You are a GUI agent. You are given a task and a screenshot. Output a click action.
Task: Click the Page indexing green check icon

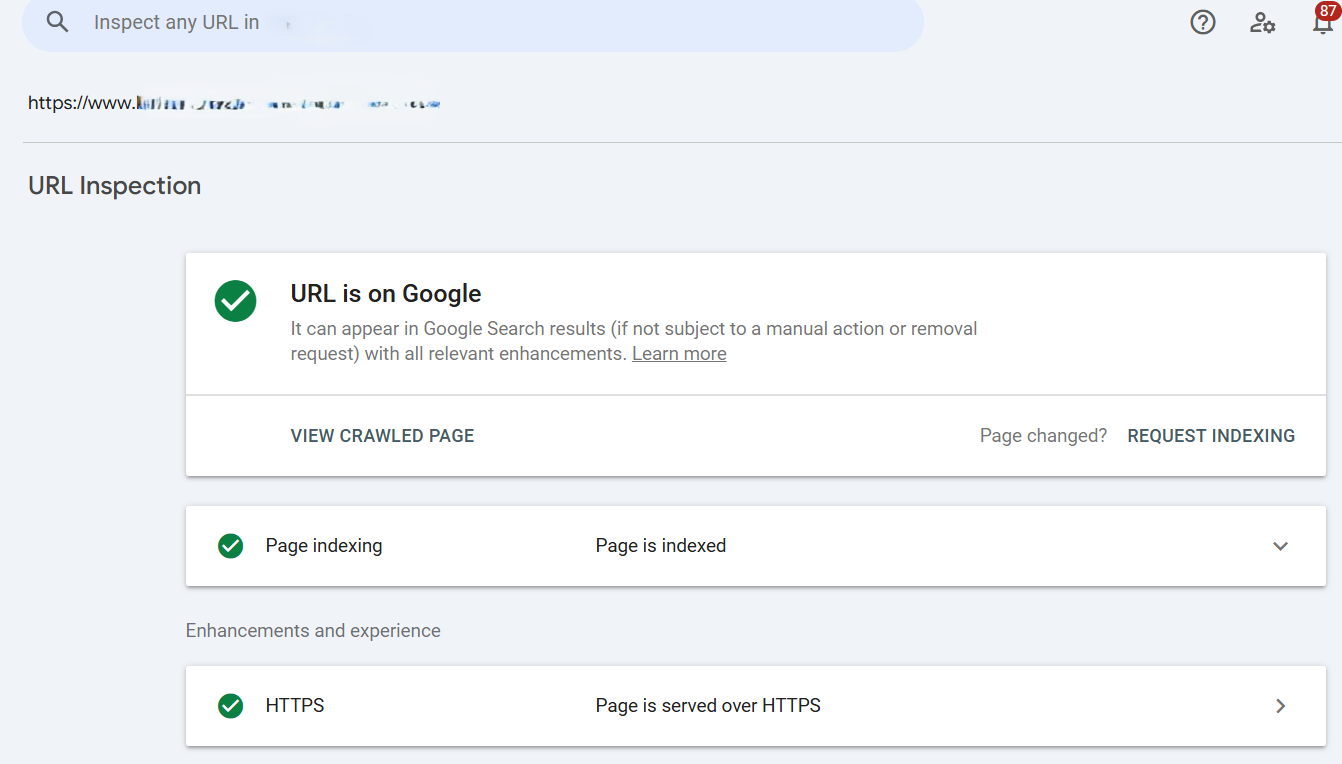[231, 546]
